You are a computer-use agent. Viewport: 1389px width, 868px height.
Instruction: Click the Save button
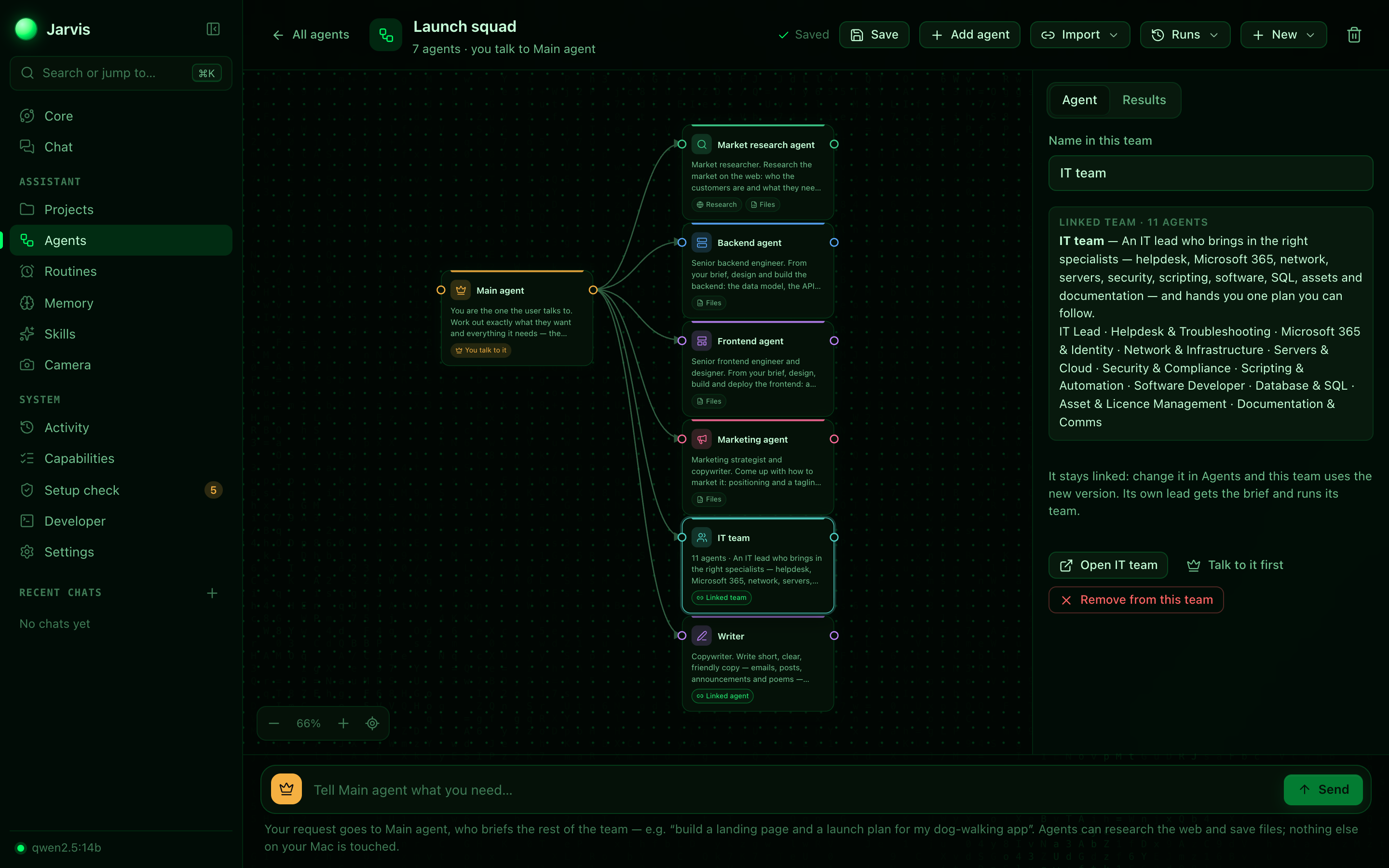pyautogui.click(x=874, y=35)
